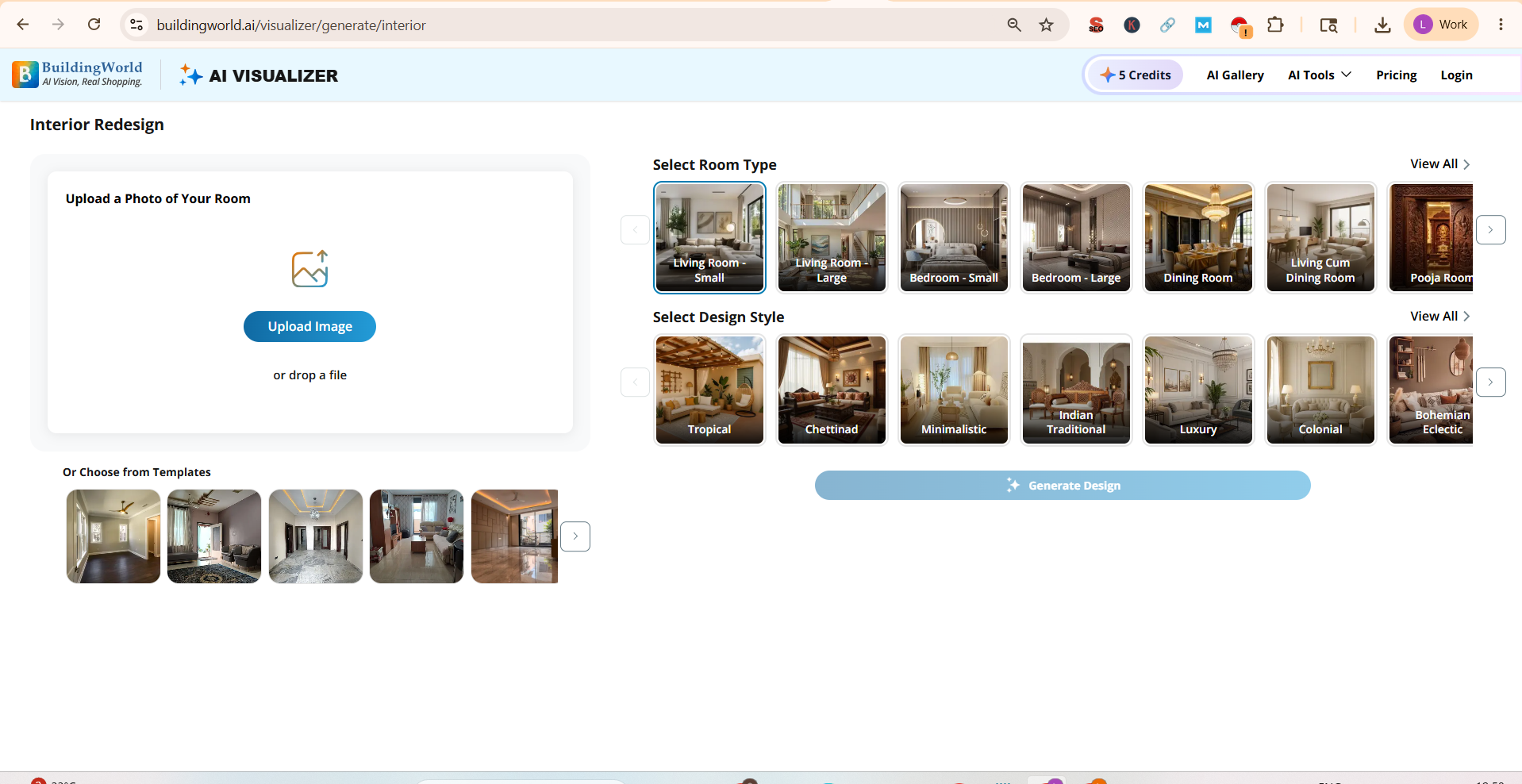The height and width of the screenshot is (784, 1522).
Task: Click Login in the header
Action: click(1456, 75)
